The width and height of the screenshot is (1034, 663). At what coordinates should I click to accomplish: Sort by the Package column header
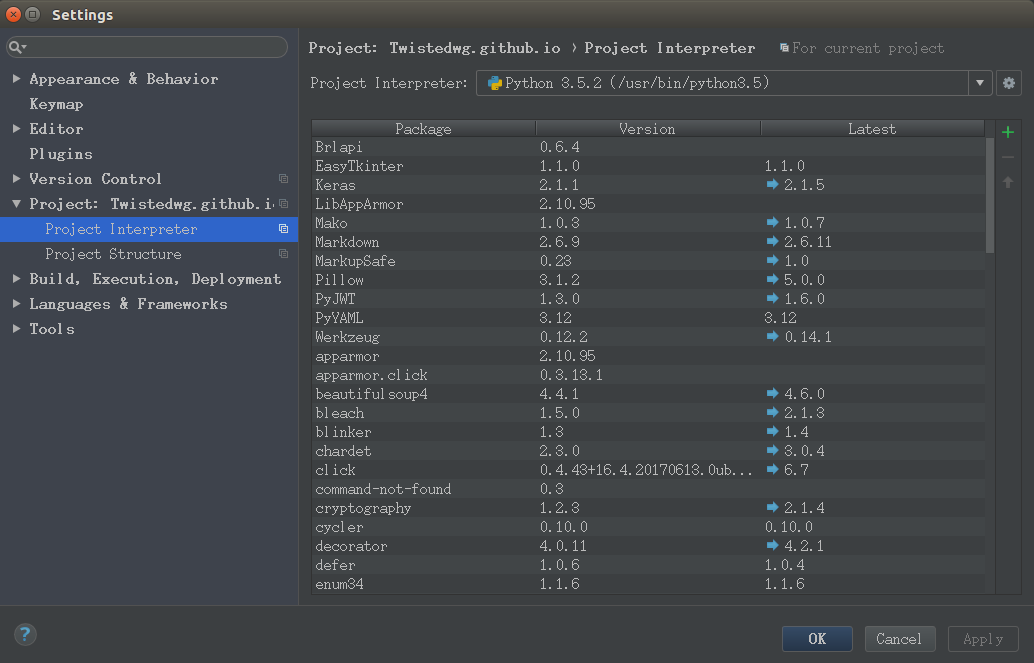[x=423, y=129]
